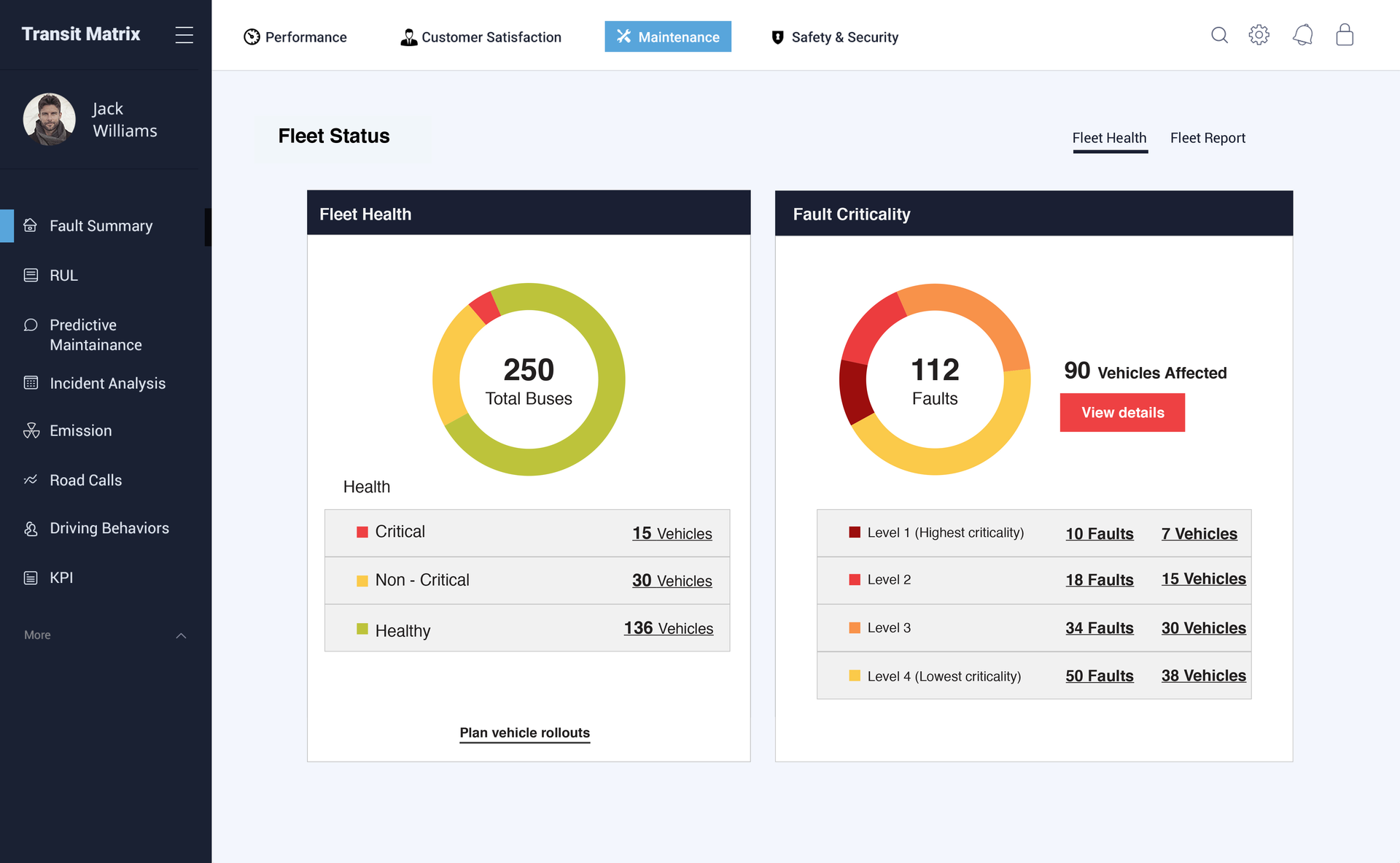This screenshot has height=863, width=1400.
Task: Open Plan vehicle rollouts link
Action: (524, 732)
